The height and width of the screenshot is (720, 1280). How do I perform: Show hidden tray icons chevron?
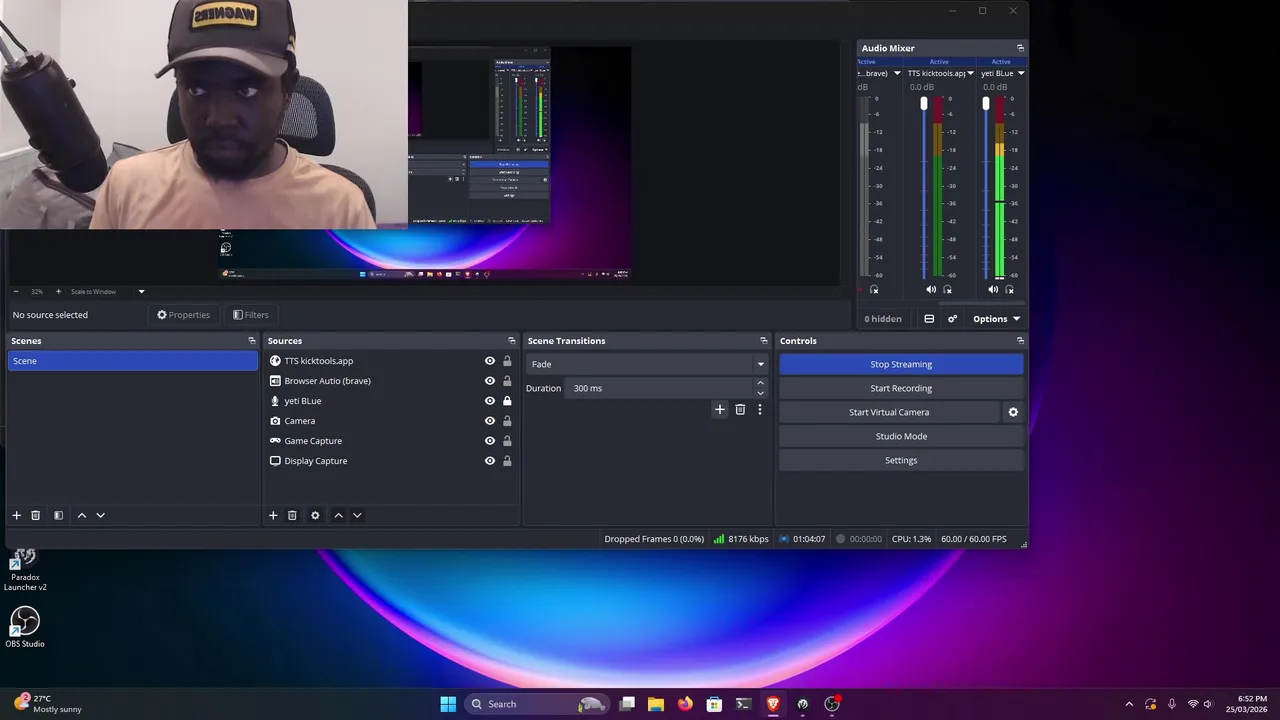point(1129,704)
